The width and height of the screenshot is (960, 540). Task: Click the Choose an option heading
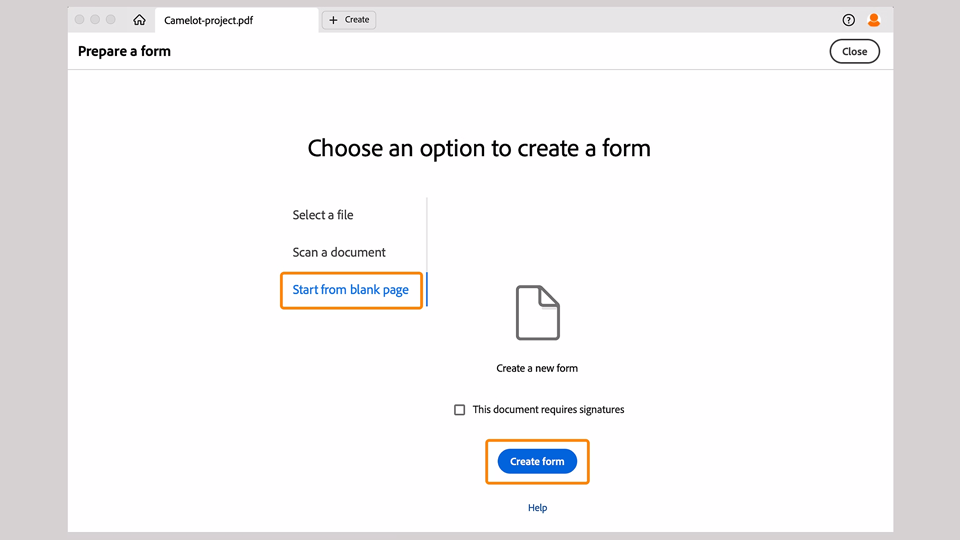[x=479, y=148]
